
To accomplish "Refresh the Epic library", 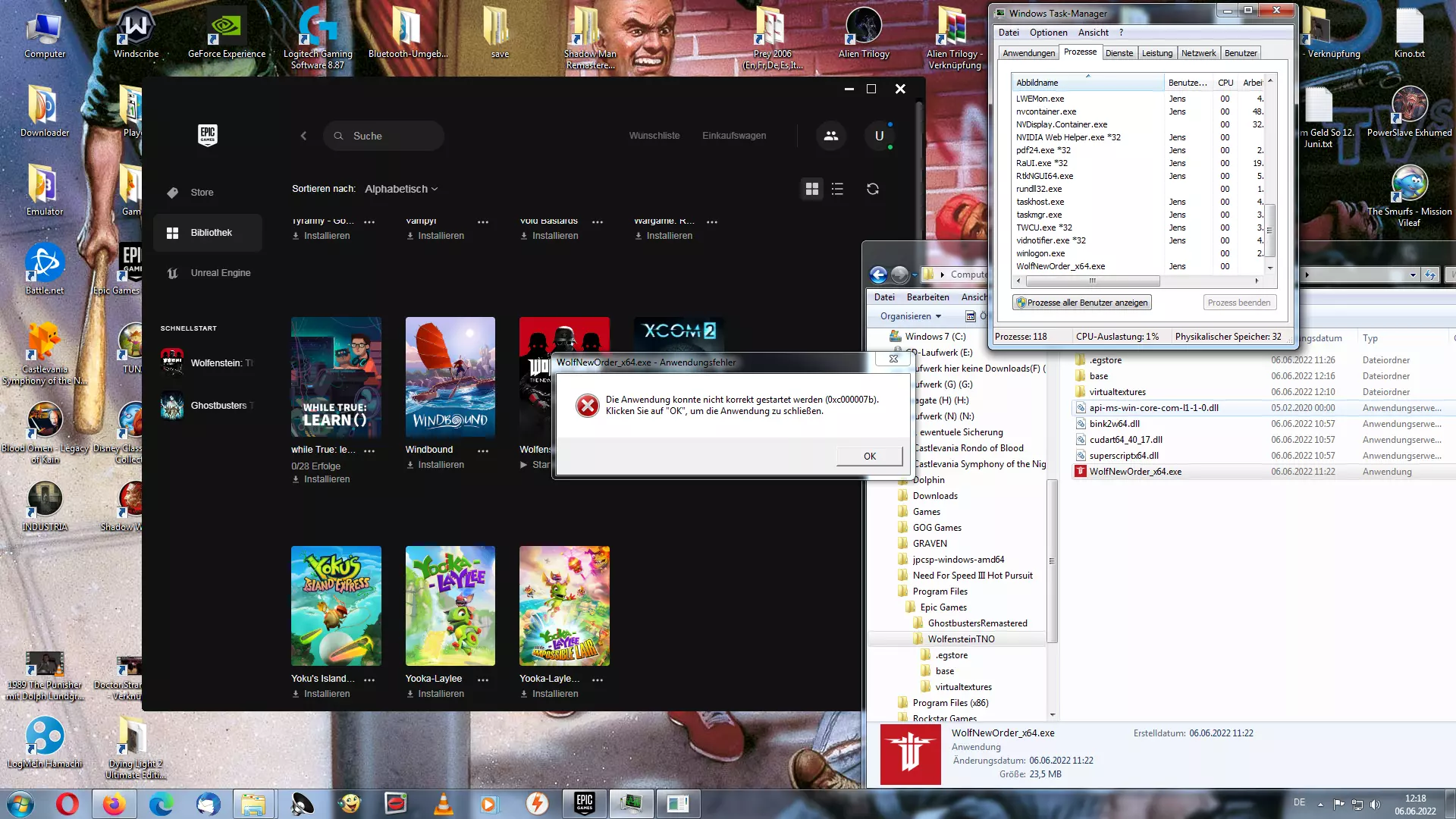I will (873, 189).
